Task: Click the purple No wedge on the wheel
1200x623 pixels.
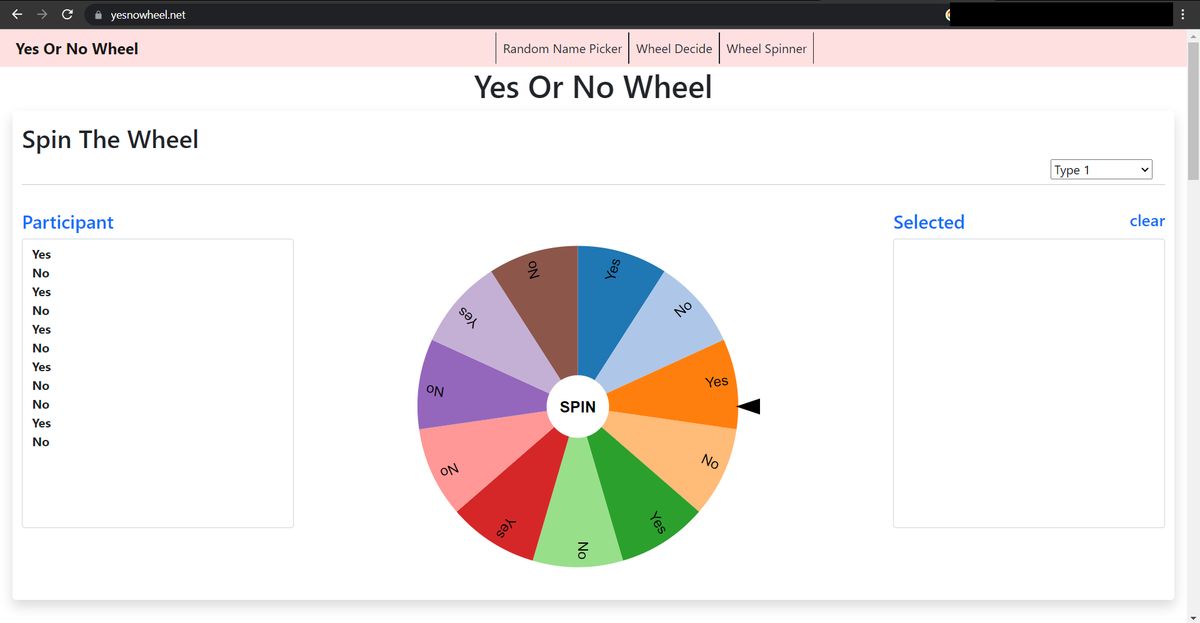Action: click(445, 390)
